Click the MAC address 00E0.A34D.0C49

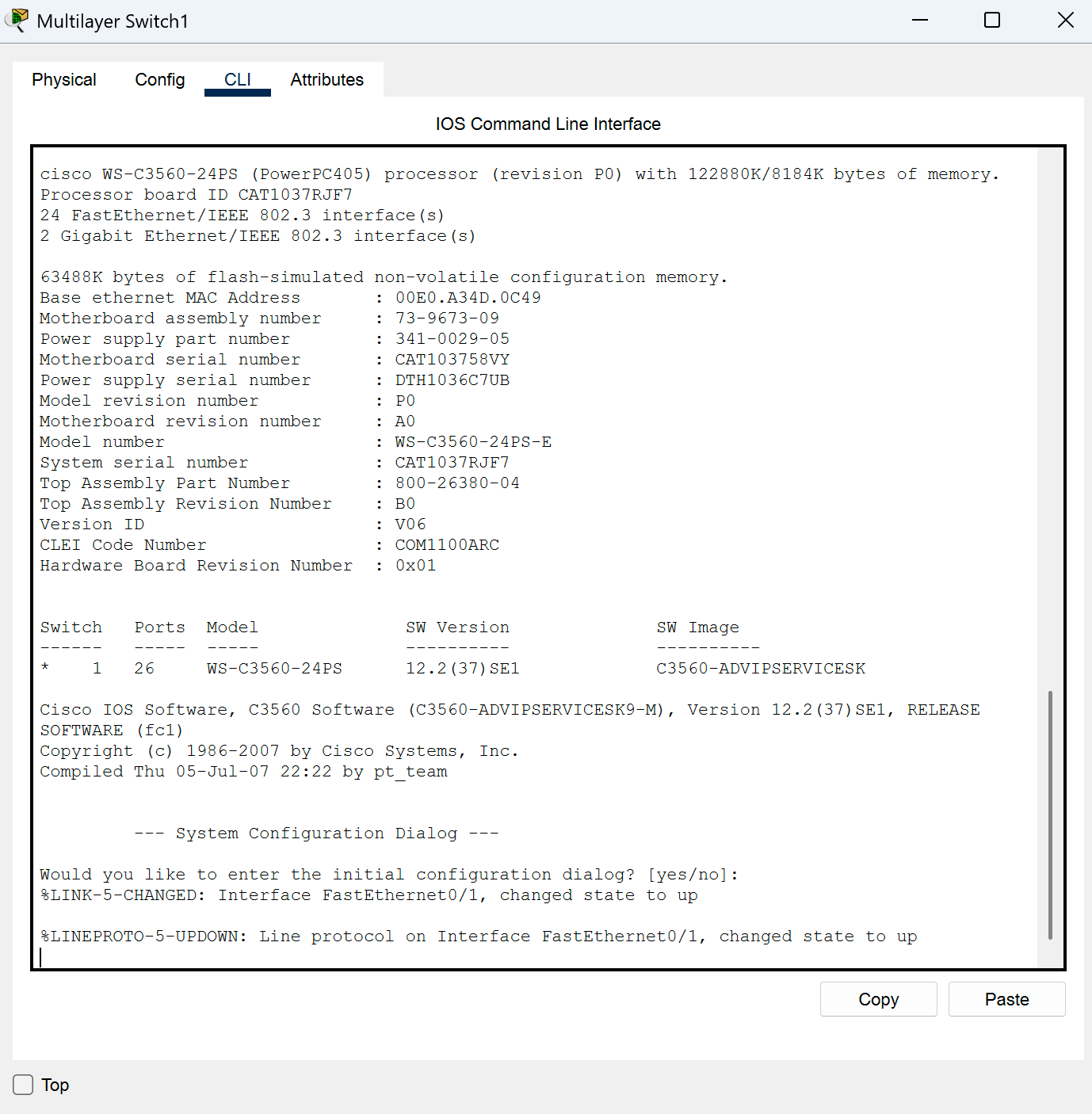tap(468, 298)
